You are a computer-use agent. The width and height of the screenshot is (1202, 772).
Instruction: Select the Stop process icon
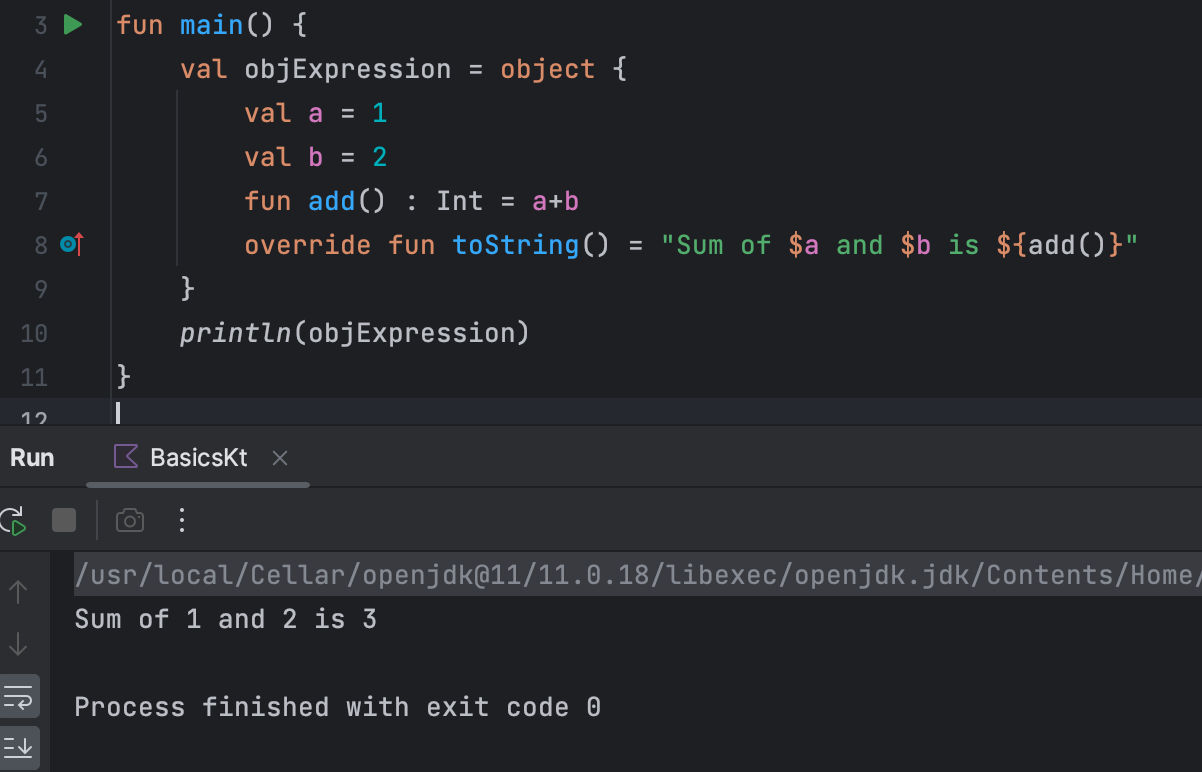pyautogui.click(x=62, y=520)
